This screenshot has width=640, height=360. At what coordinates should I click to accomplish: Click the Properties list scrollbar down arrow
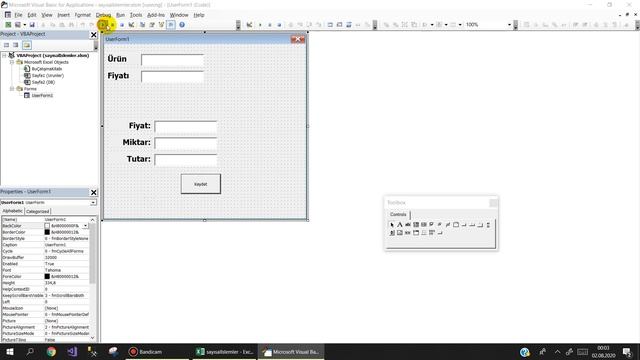(93, 338)
